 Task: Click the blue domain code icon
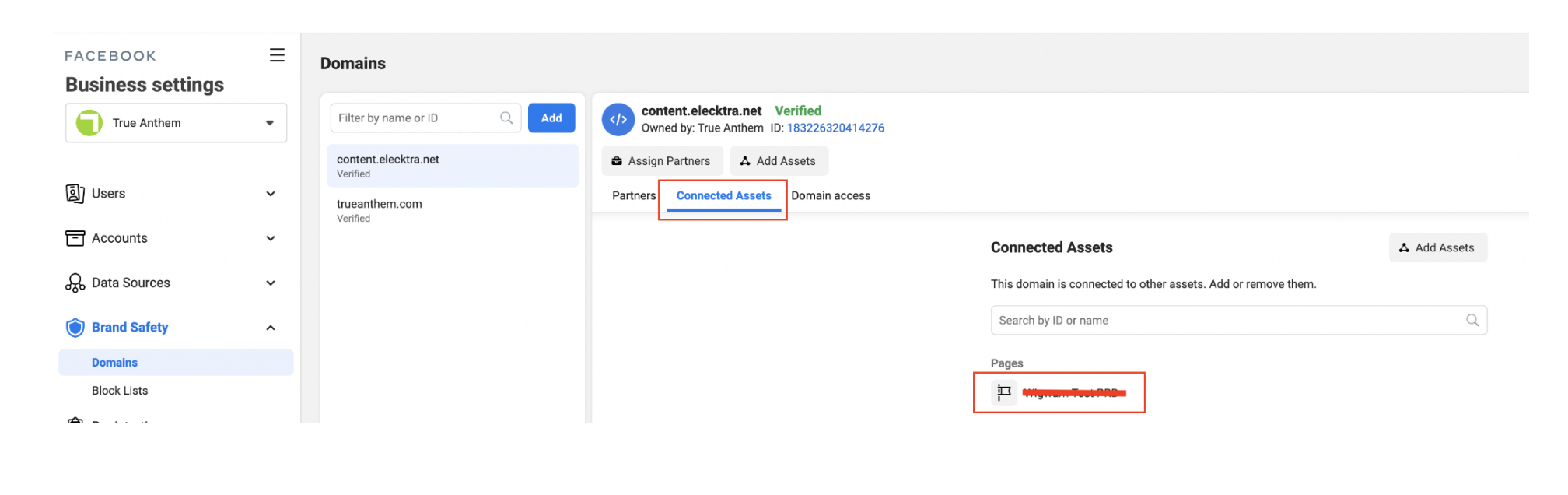pyautogui.click(x=618, y=119)
